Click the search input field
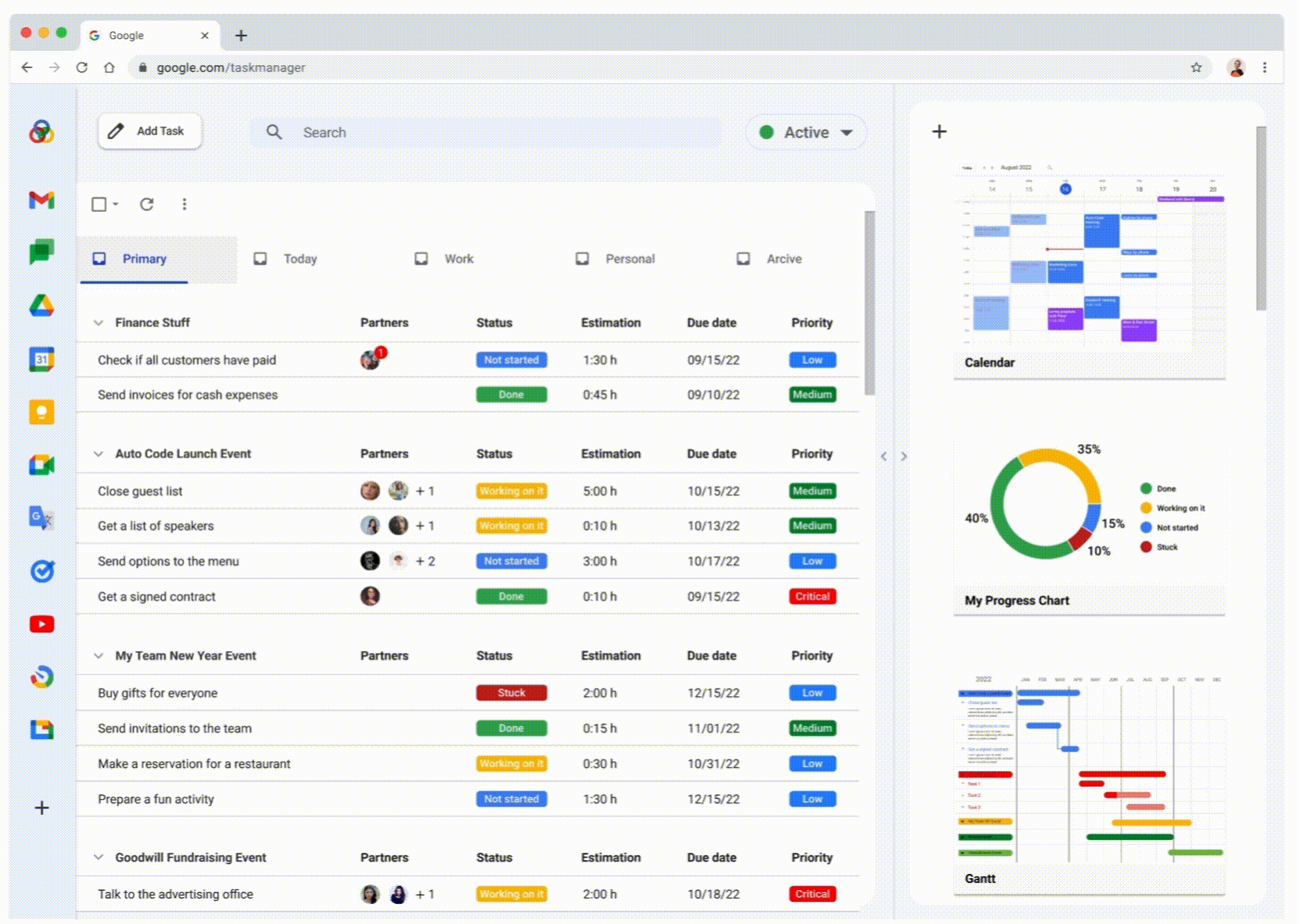Viewport: 1298px width, 924px height. pos(486,132)
